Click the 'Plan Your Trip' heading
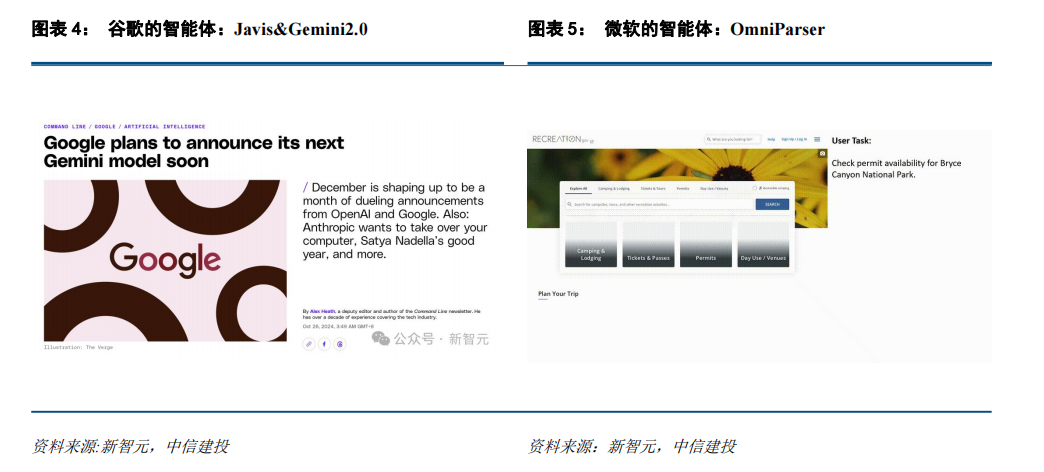 pyautogui.click(x=558, y=294)
